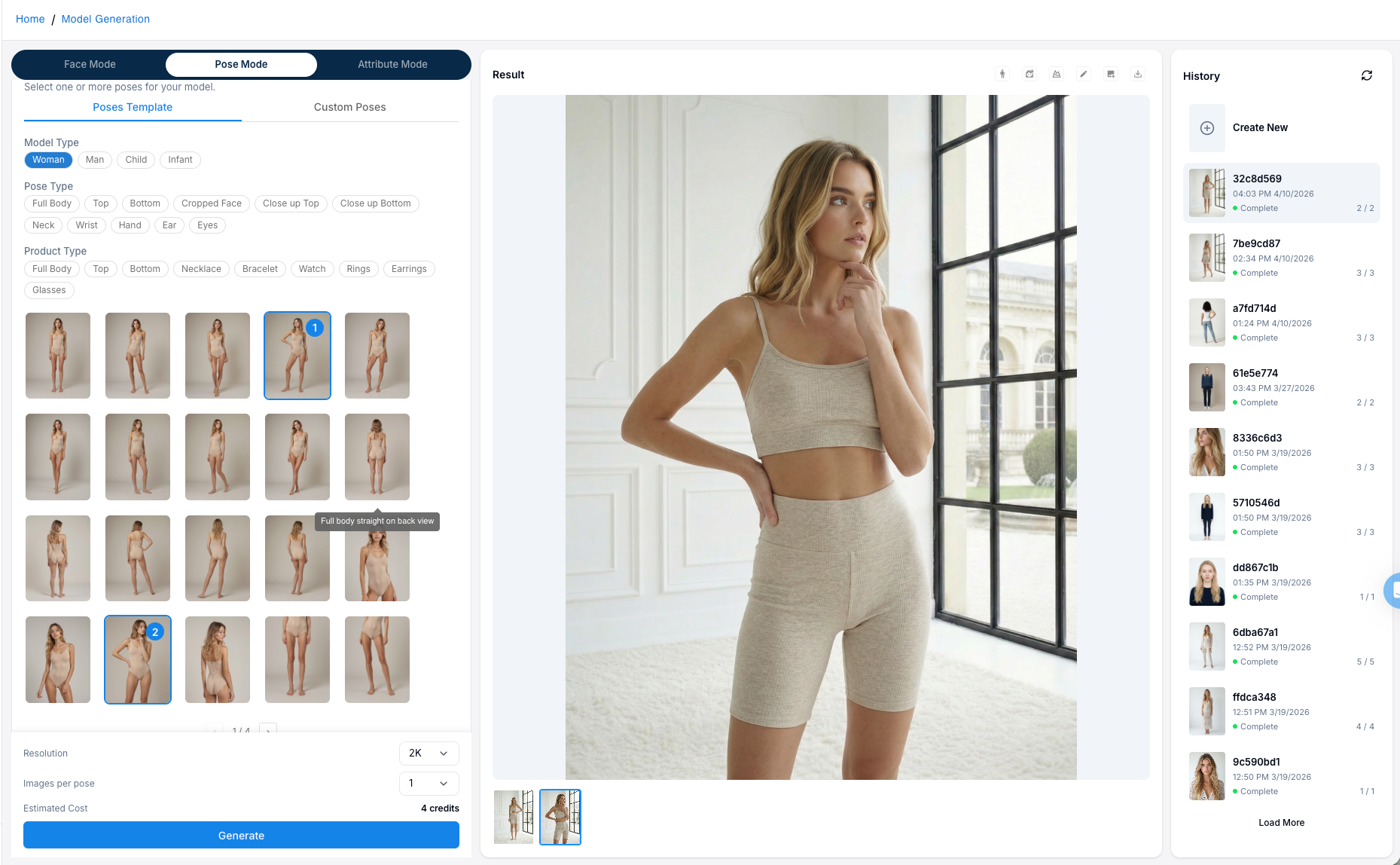Choose the Child model type
1400x865 pixels.
point(136,160)
